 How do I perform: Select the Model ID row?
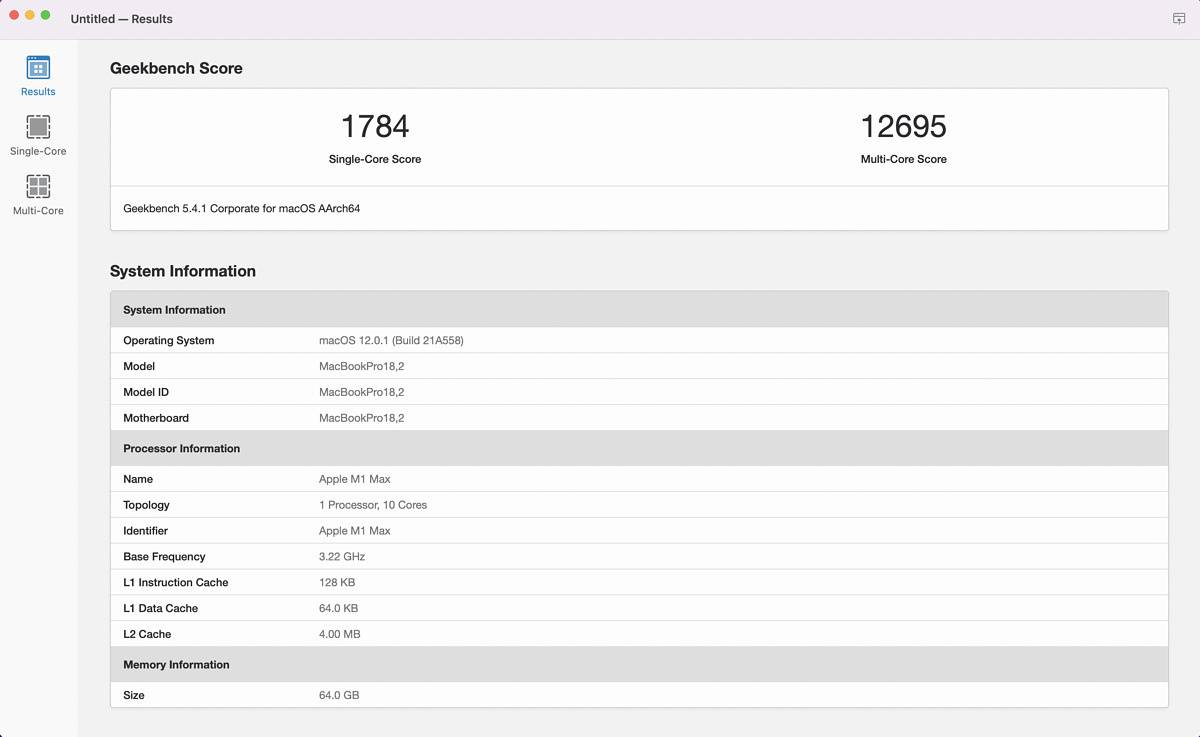[x=639, y=392]
